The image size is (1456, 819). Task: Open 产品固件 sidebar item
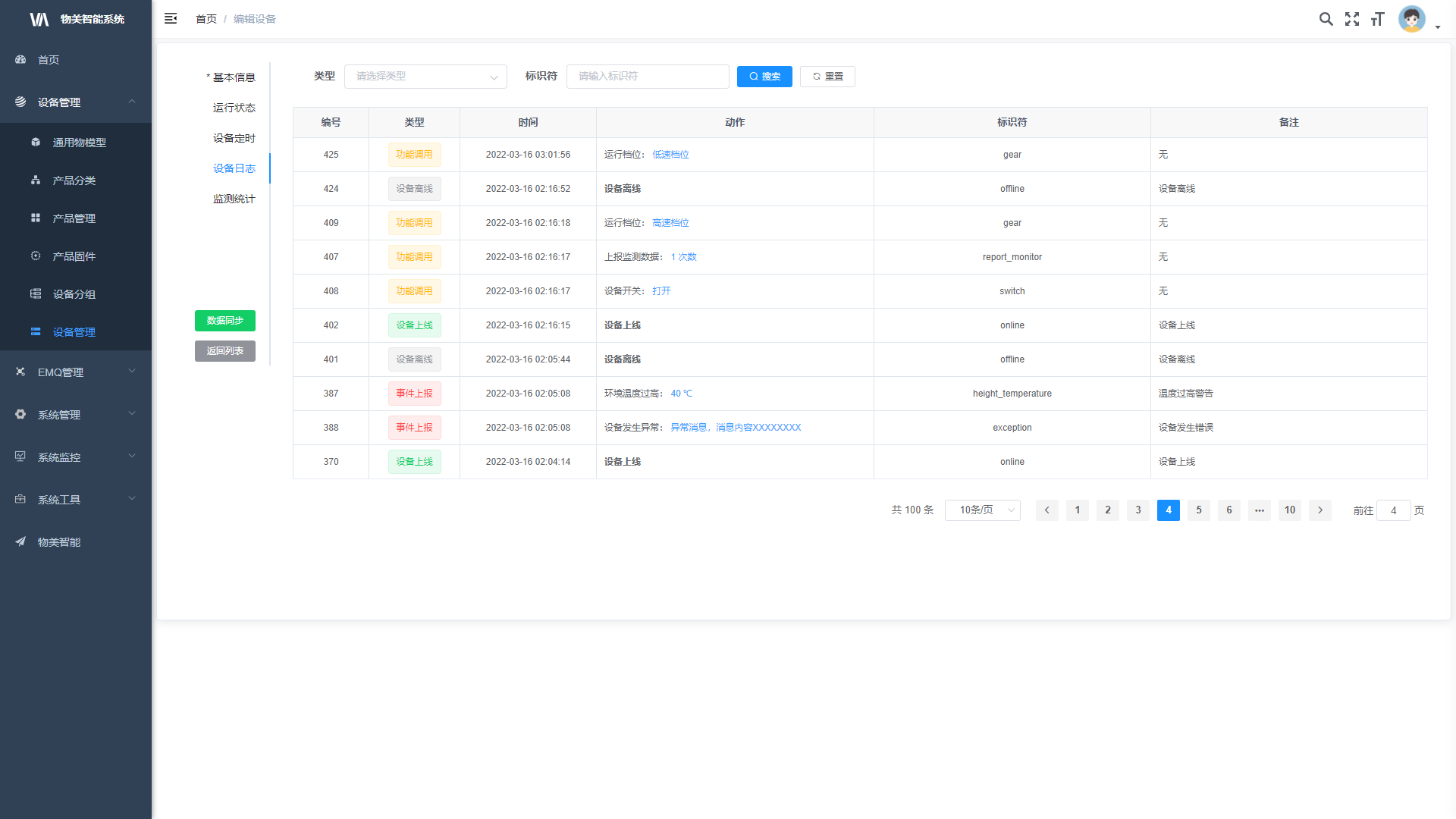coord(74,256)
